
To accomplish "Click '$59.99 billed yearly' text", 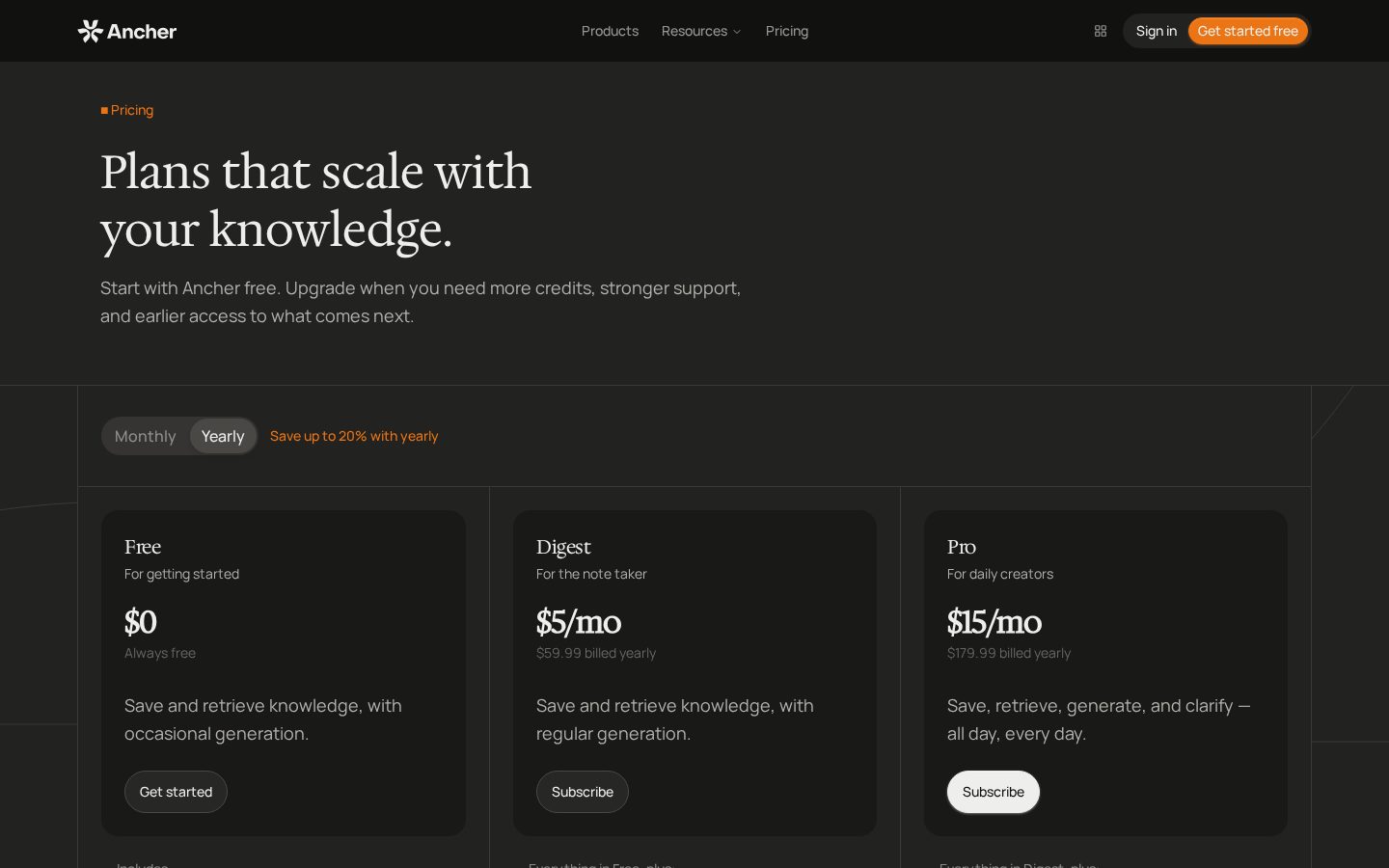I will 596,653.
